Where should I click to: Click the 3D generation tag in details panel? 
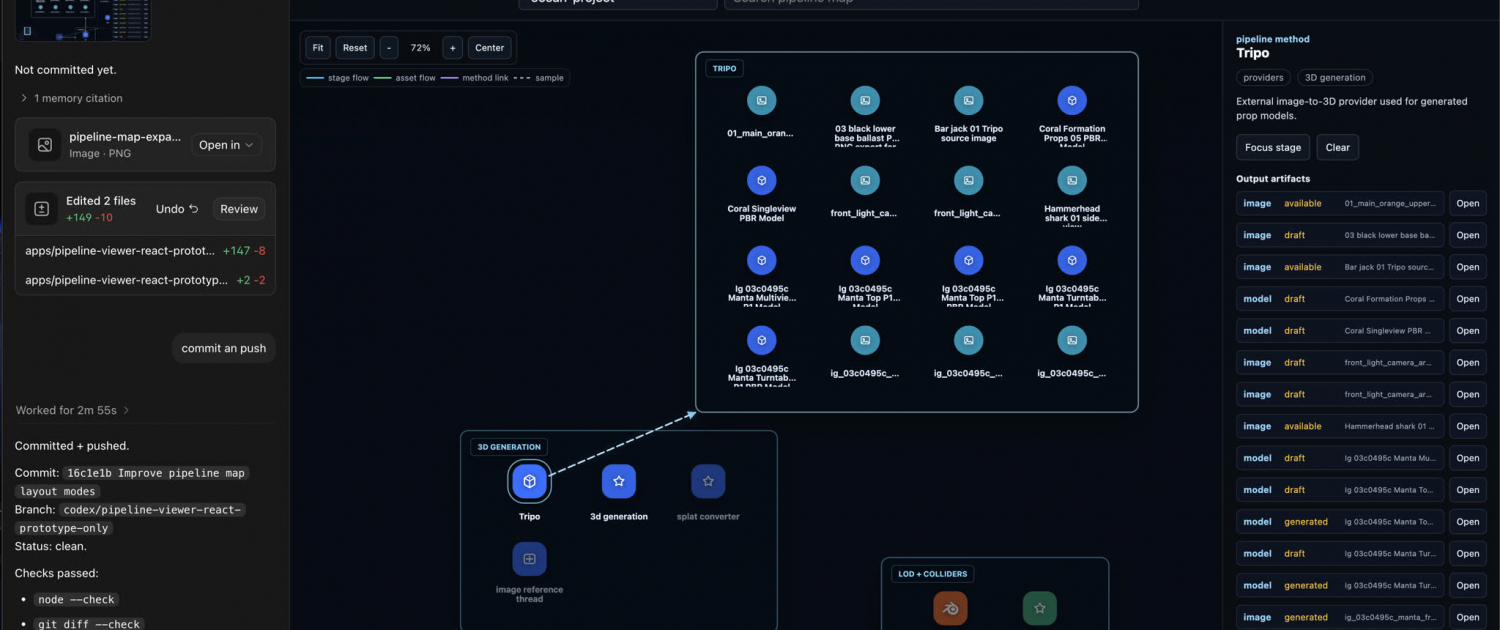tap(1335, 77)
